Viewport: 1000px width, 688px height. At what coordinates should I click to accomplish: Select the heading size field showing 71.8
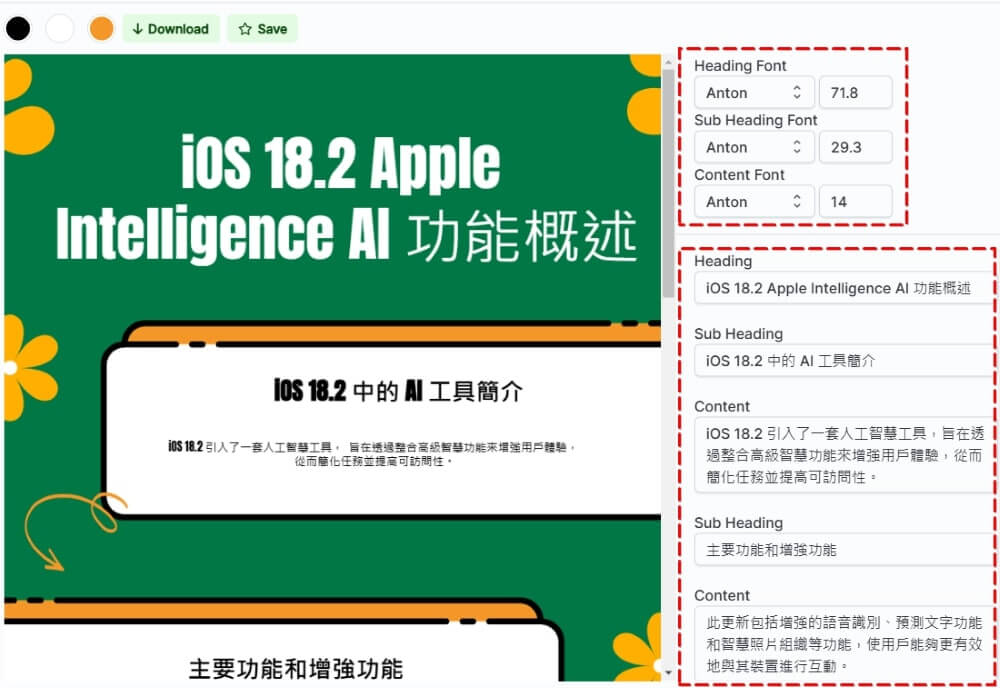point(857,92)
